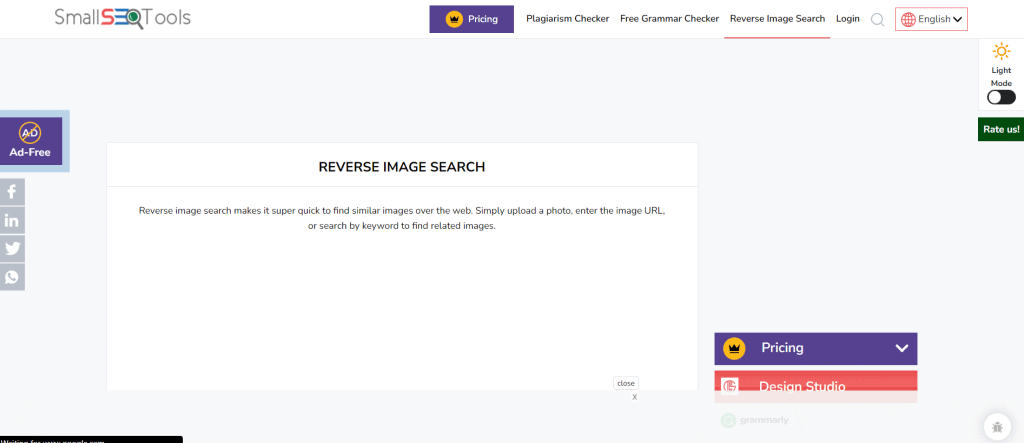The width and height of the screenshot is (1024, 443).
Task: Open the English language dropdown
Action: pos(931,20)
